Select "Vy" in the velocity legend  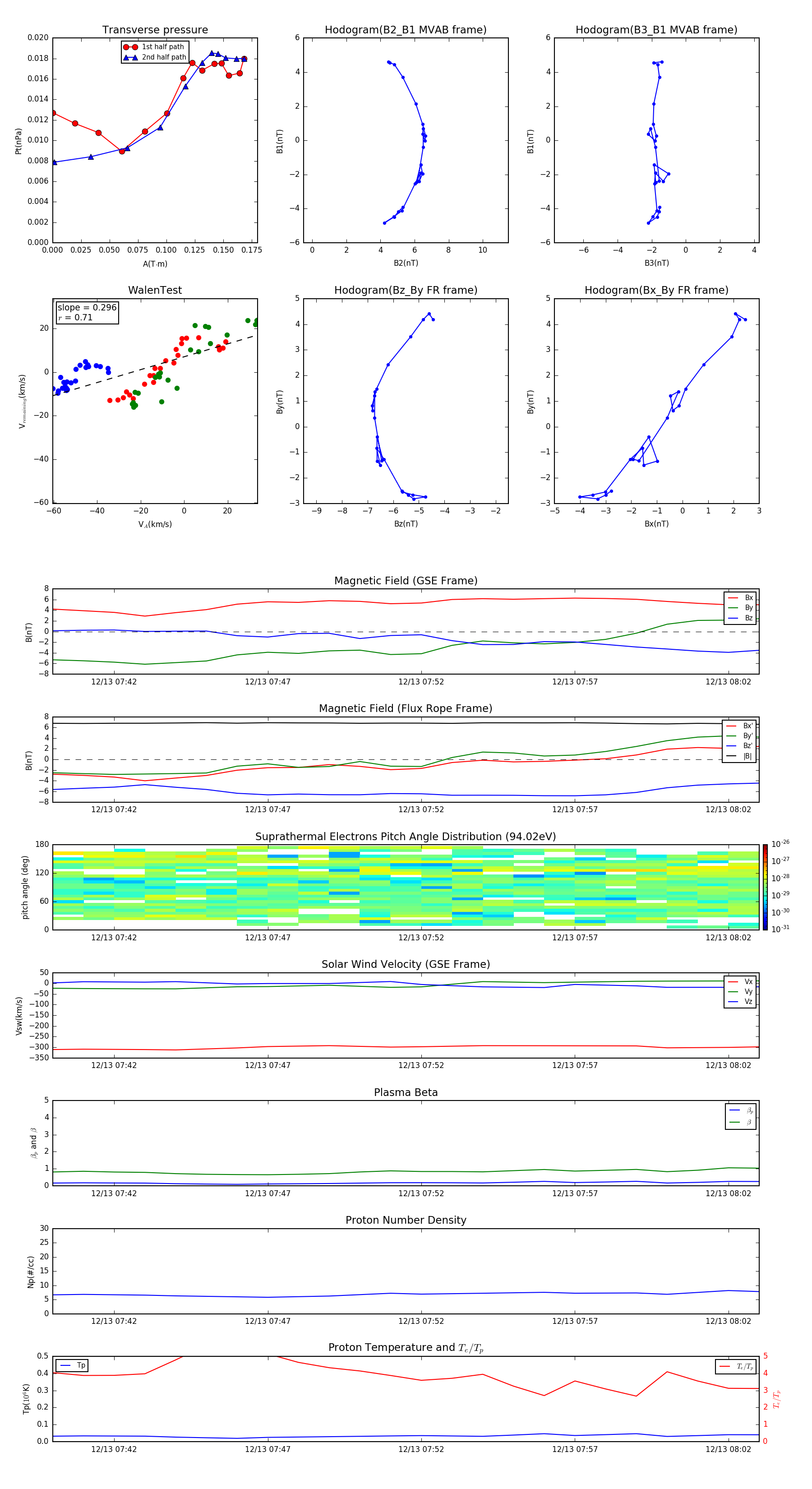click(740, 992)
